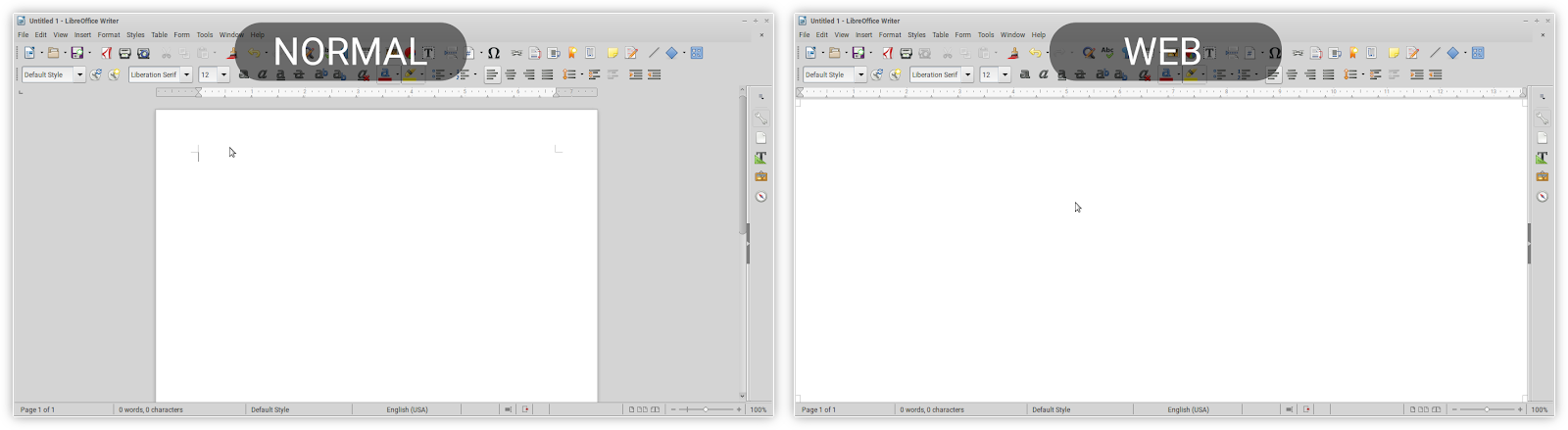The width and height of the screenshot is (1568, 430).
Task: Insert bookmark icon in left Normal window
Action: (x=572, y=53)
